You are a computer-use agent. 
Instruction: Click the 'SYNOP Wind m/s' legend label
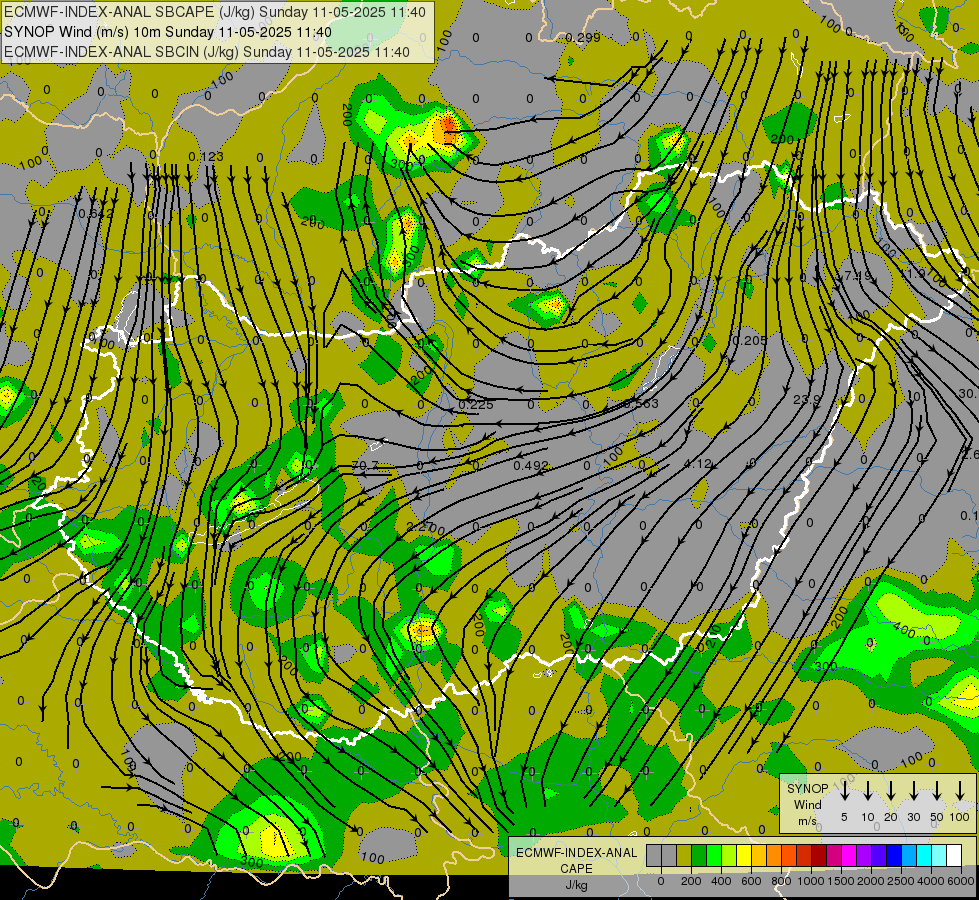[807, 804]
